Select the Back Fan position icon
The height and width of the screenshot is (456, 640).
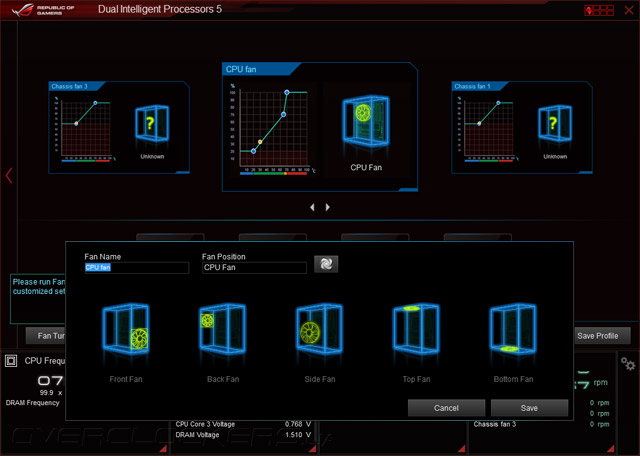(x=222, y=329)
